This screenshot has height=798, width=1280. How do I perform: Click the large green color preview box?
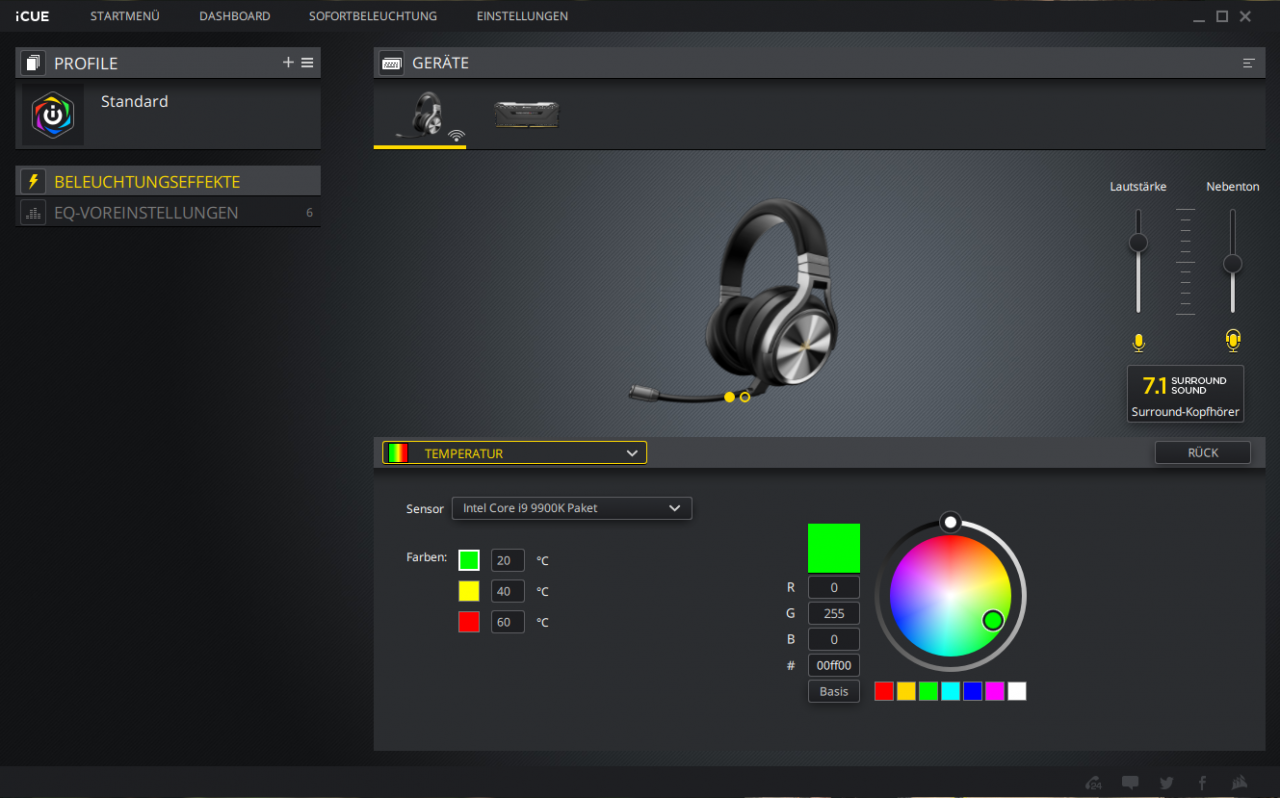(834, 548)
